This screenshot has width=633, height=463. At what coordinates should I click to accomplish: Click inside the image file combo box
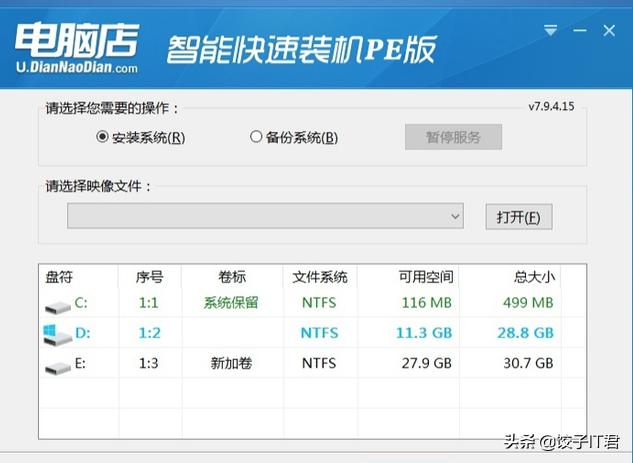pyautogui.click(x=265, y=216)
